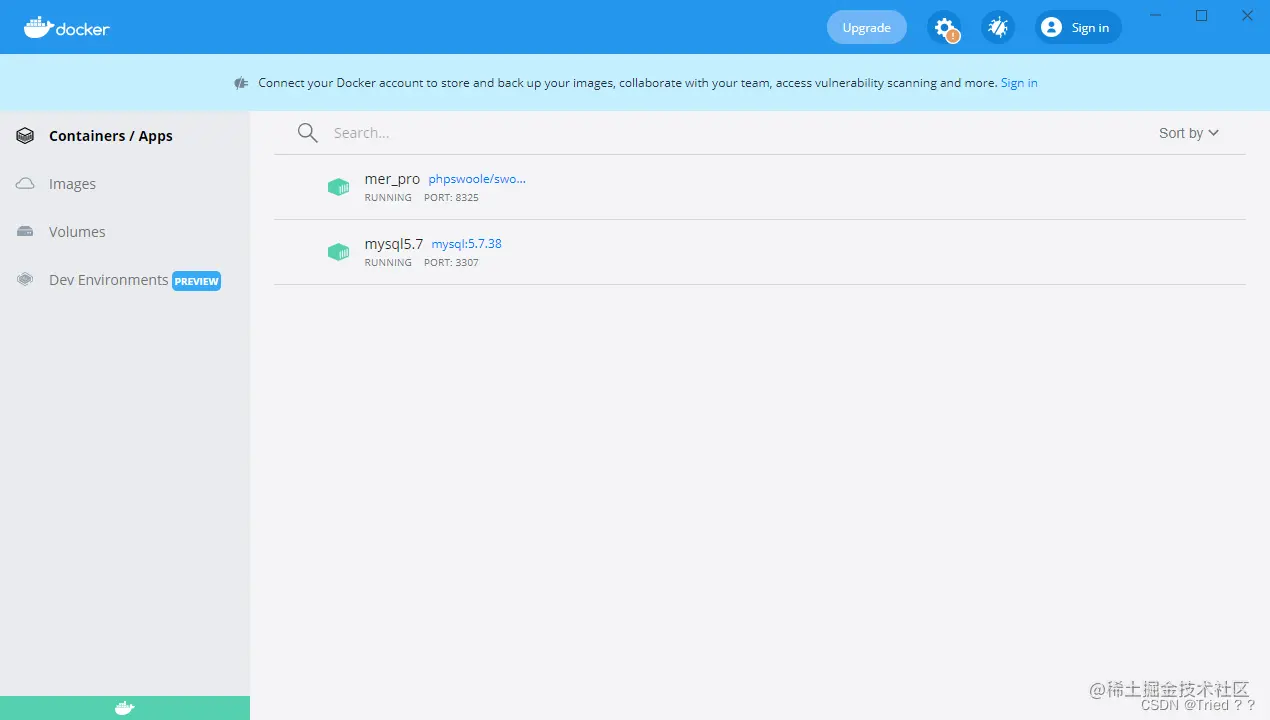Click the search magnifier icon

coord(308,133)
